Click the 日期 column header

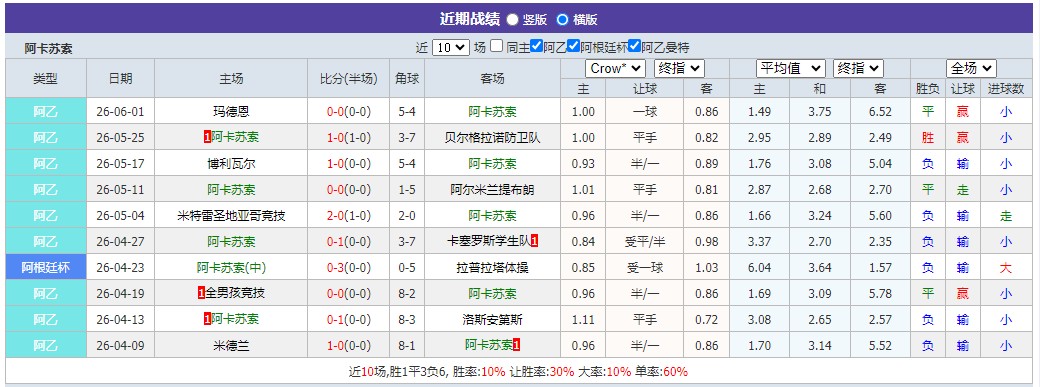(120, 78)
